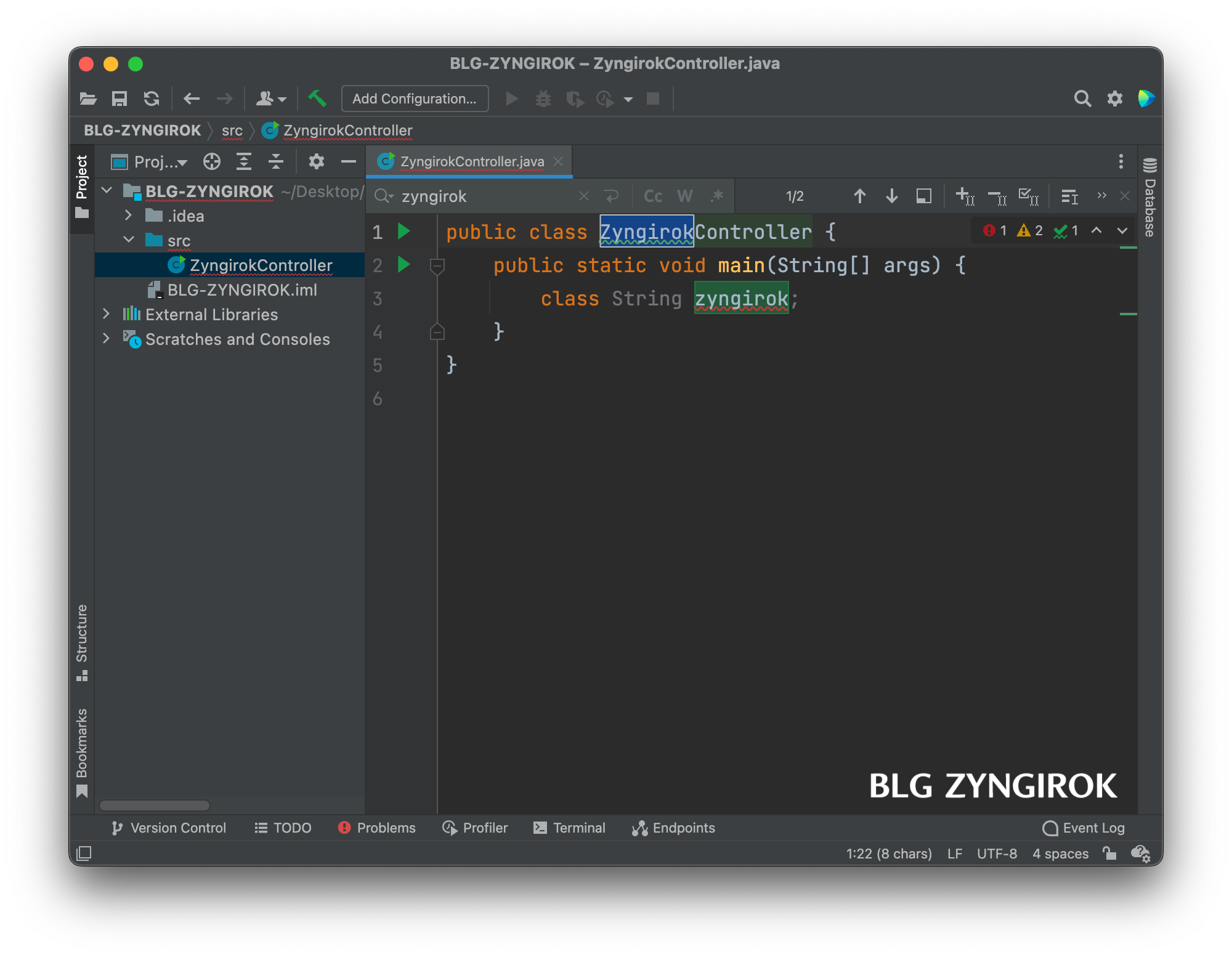Click Add Configuration button
1232x957 pixels.
415,99
